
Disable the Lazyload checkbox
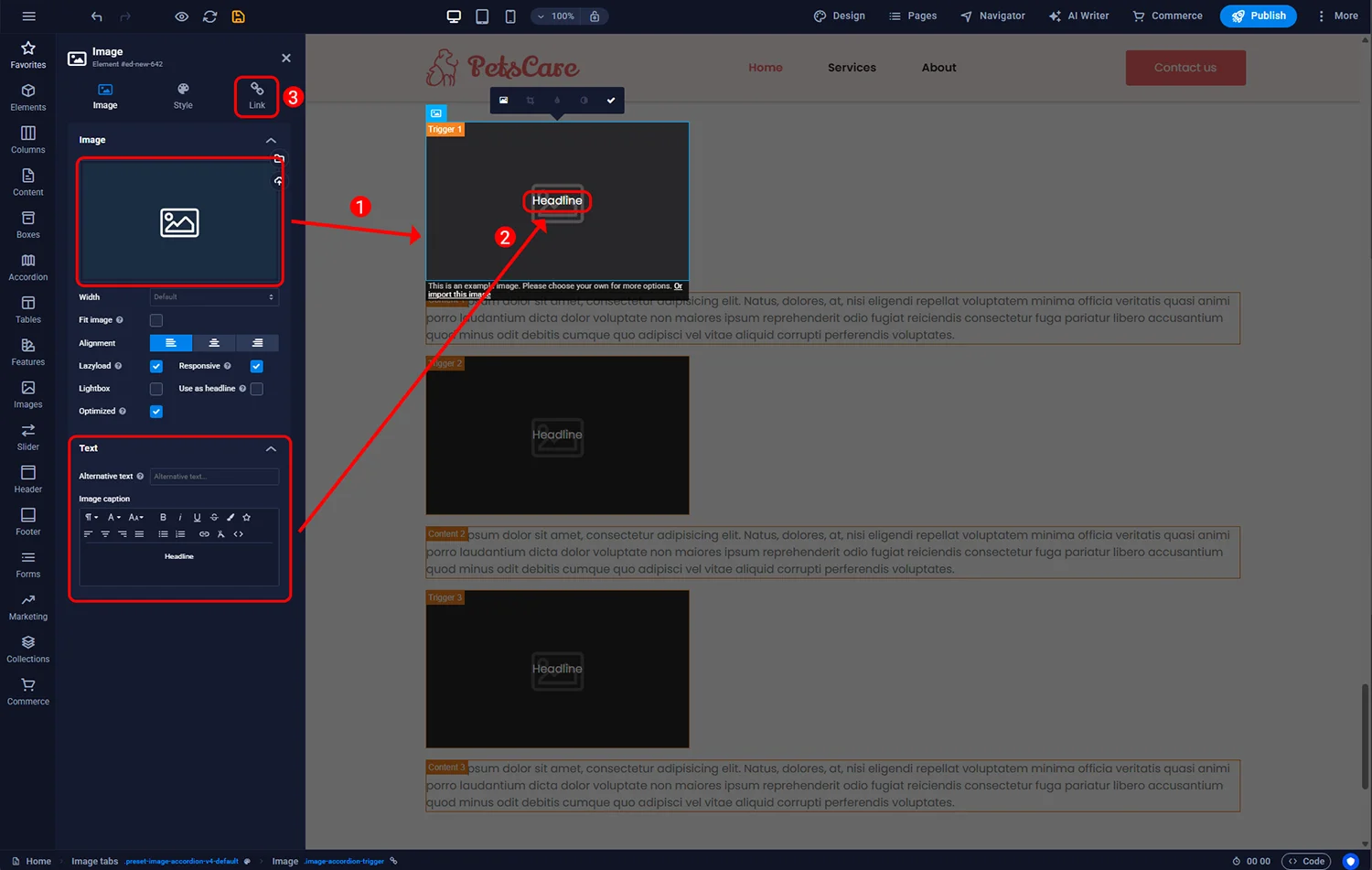[156, 366]
